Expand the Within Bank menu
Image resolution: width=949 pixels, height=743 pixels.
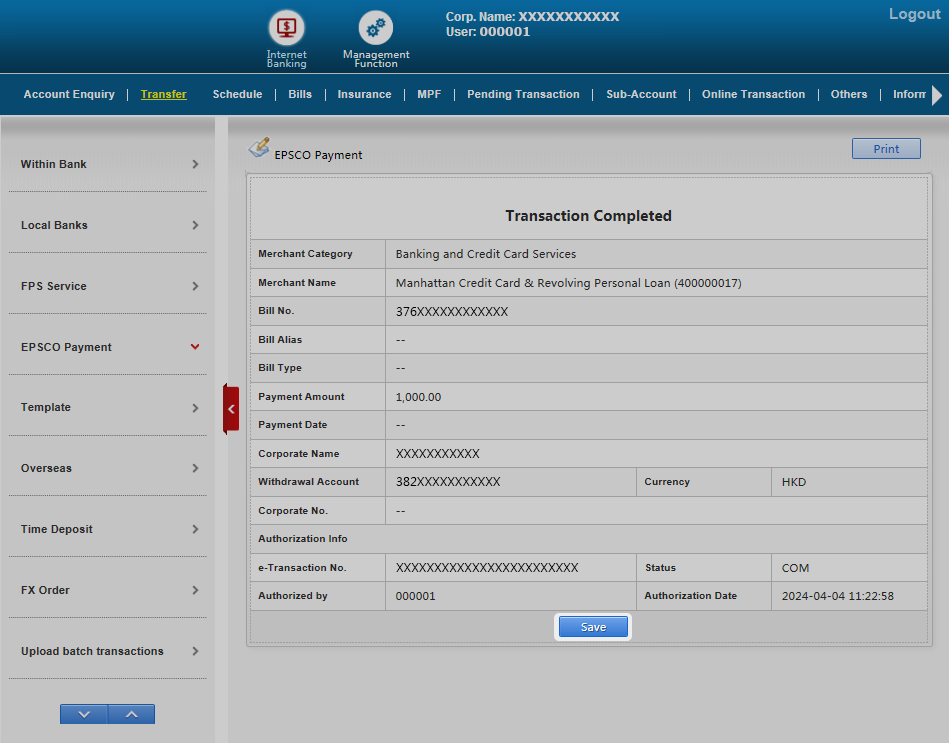108,164
